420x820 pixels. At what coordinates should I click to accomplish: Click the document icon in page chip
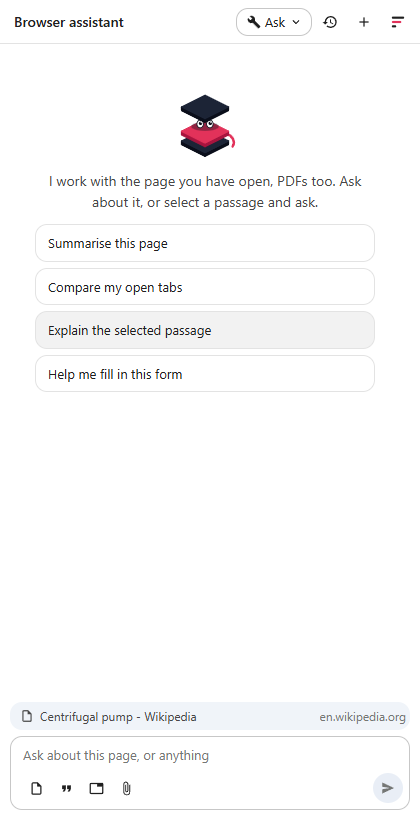27,716
